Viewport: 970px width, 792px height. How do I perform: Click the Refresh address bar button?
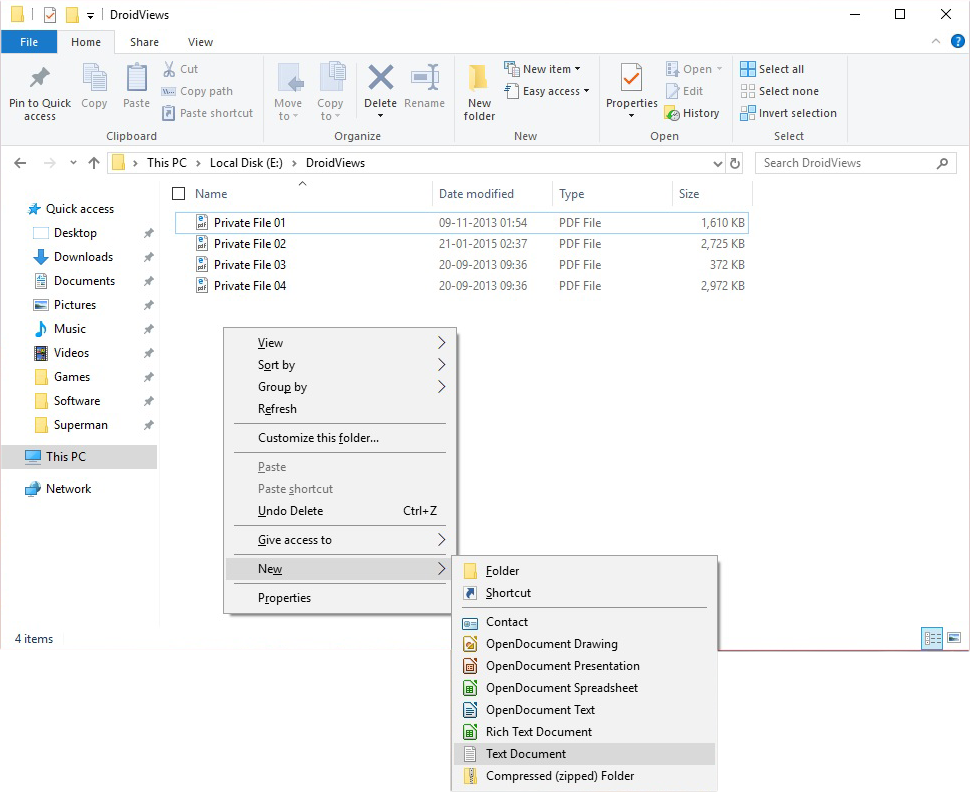pyautogui.click(x=735, y=163)
